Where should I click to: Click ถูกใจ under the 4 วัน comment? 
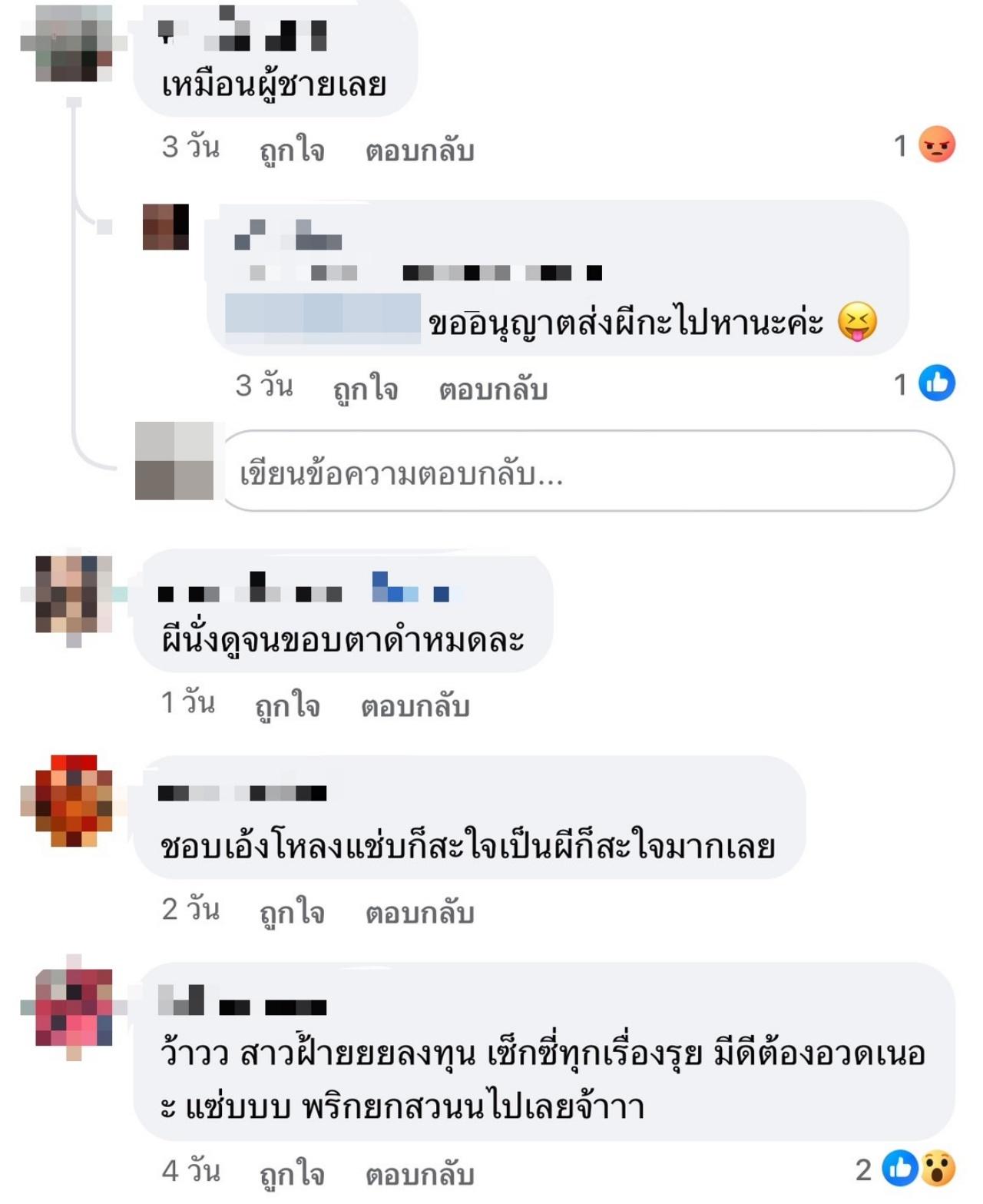(292, 1173)
